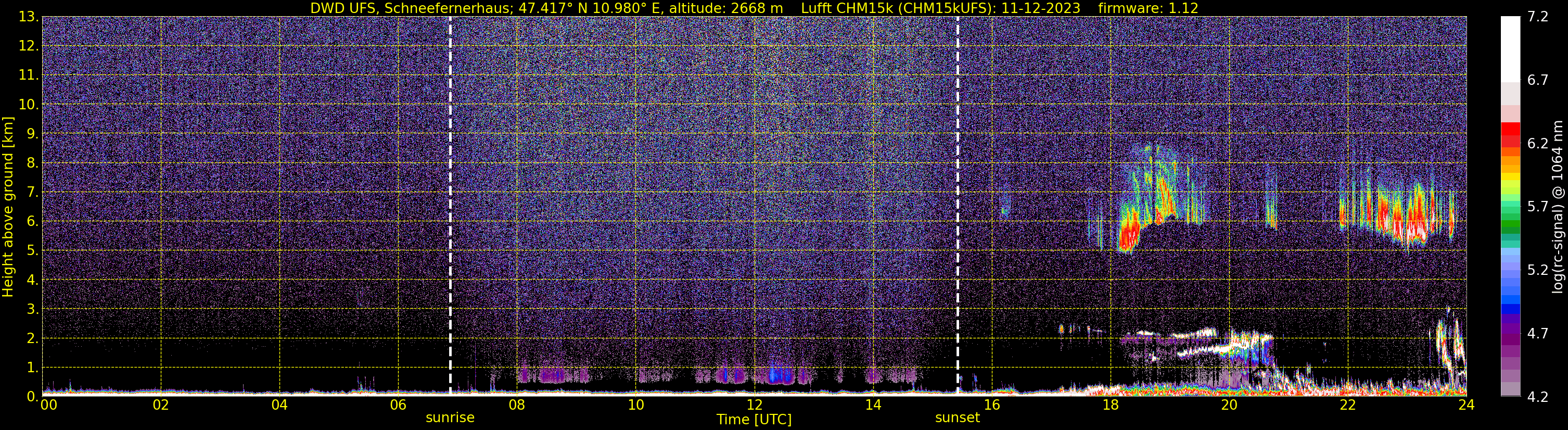
Task: Click the 'Time [UTC]' axis title
Action: click(754, 419)
